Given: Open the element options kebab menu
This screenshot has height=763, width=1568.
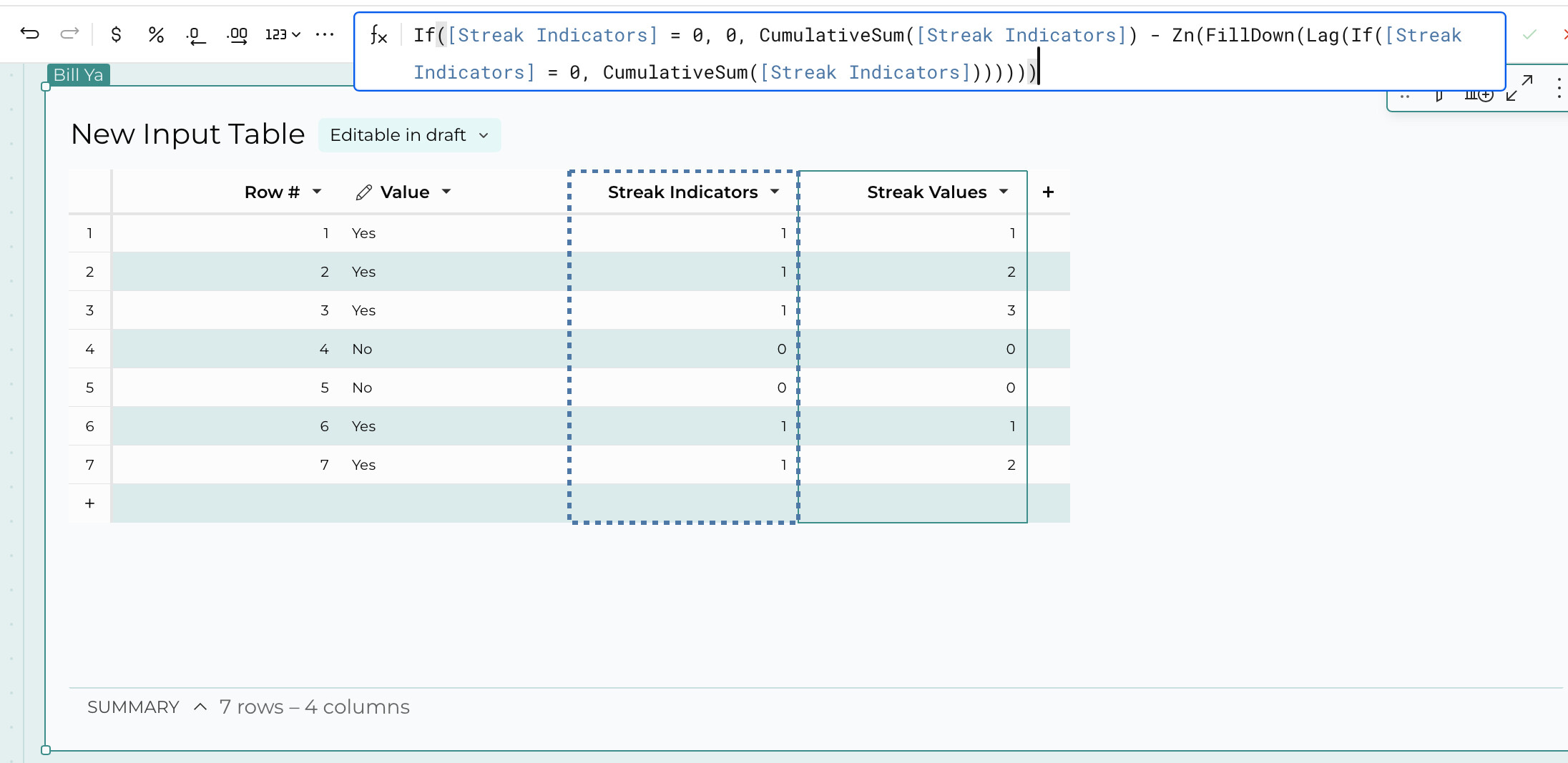Looking at the screenshot, I should [1559, 88].
